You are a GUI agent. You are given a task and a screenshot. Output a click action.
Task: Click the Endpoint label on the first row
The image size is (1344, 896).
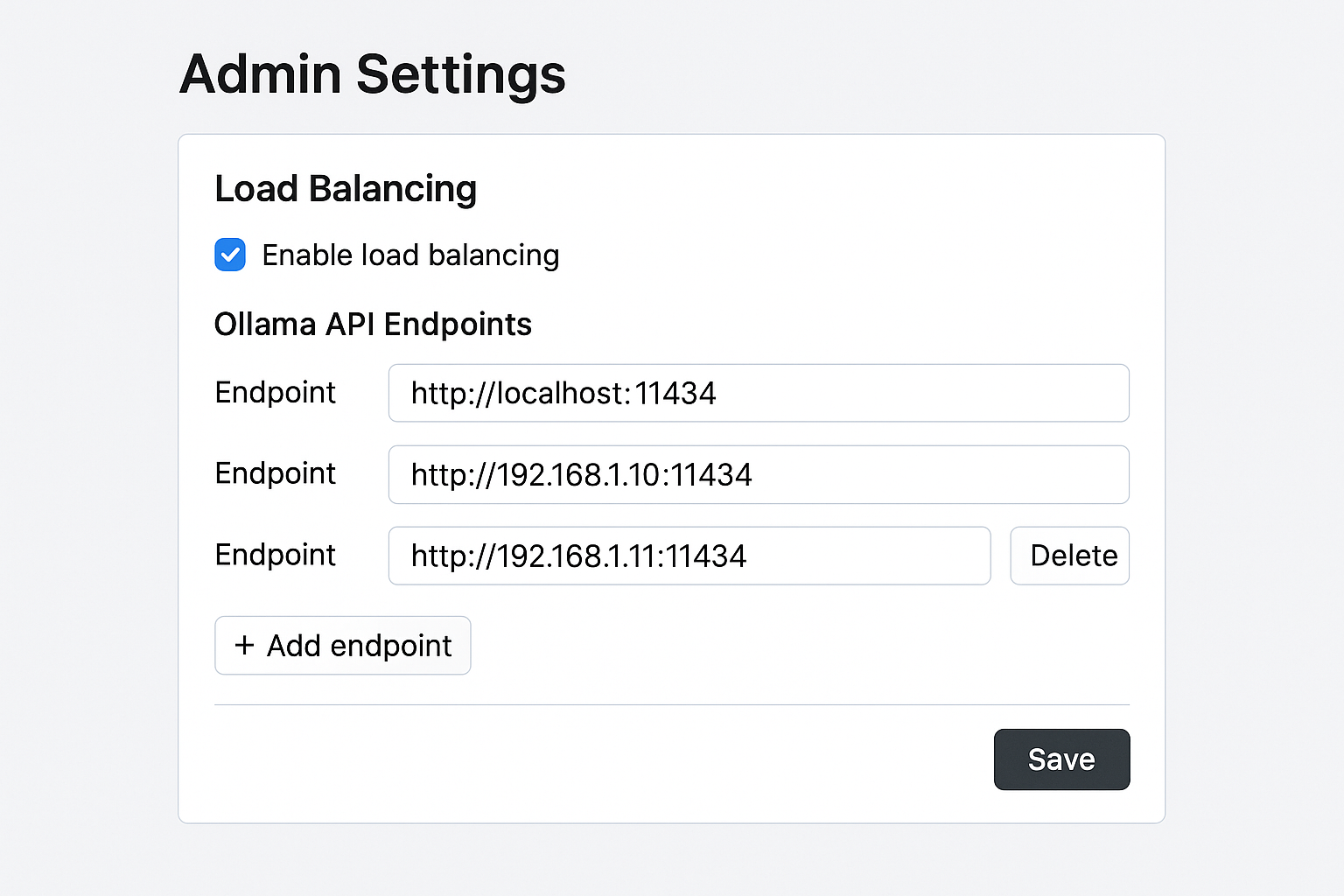point(275,393)
